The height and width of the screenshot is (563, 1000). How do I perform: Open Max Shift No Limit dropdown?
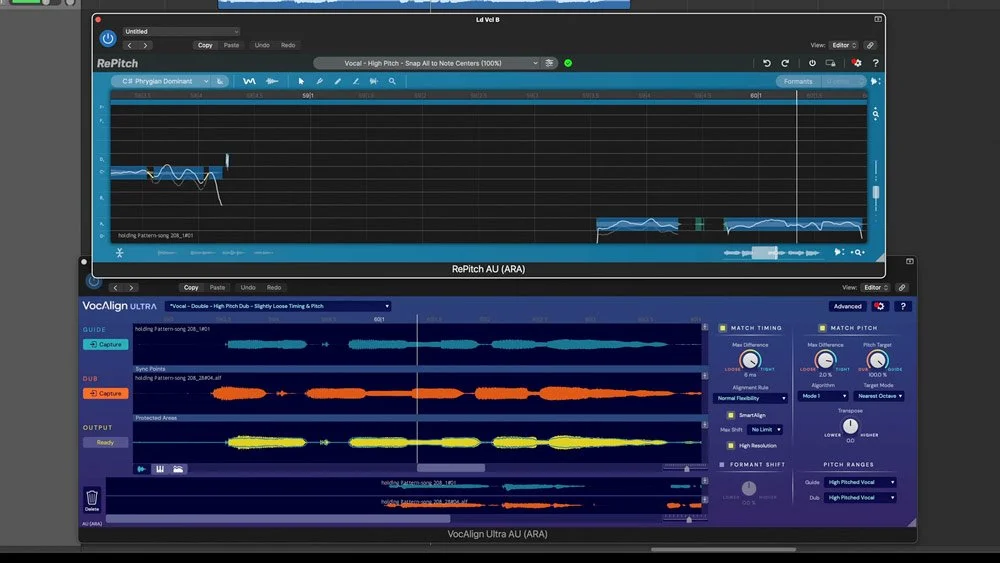[x=765, y=430]
